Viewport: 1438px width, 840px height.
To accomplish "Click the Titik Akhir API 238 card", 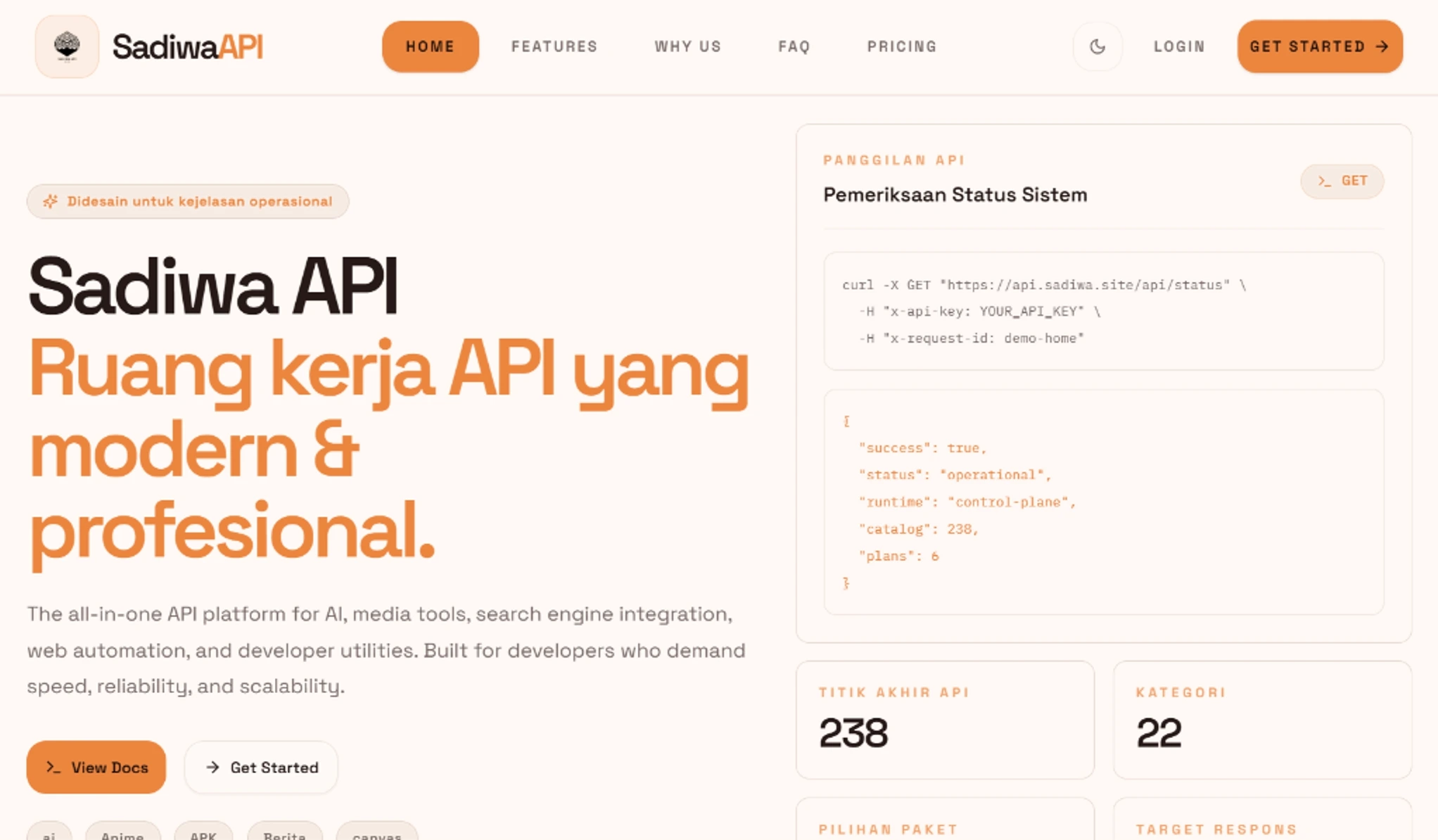I will [945, 719].
